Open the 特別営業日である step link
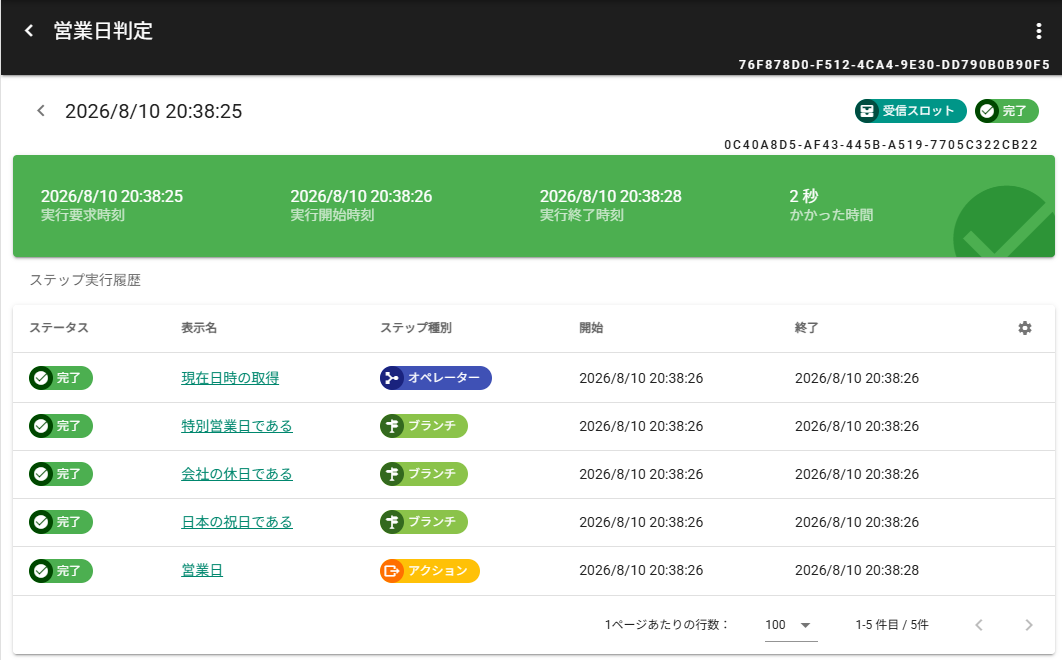The height and width of the screenshot is (660, 1062). [x=237, y=426]
